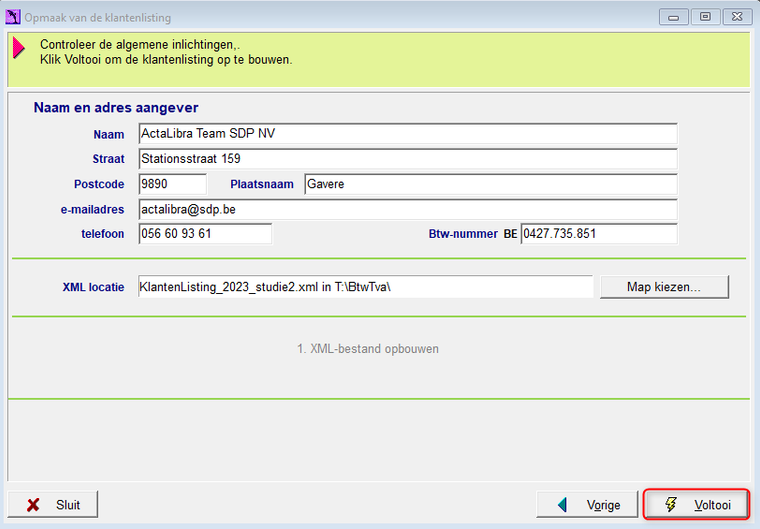The image size is (760, 529).
Task: Click the 'Controleer de algemene inlichtingen' instruction line
Action: point(140,45)
